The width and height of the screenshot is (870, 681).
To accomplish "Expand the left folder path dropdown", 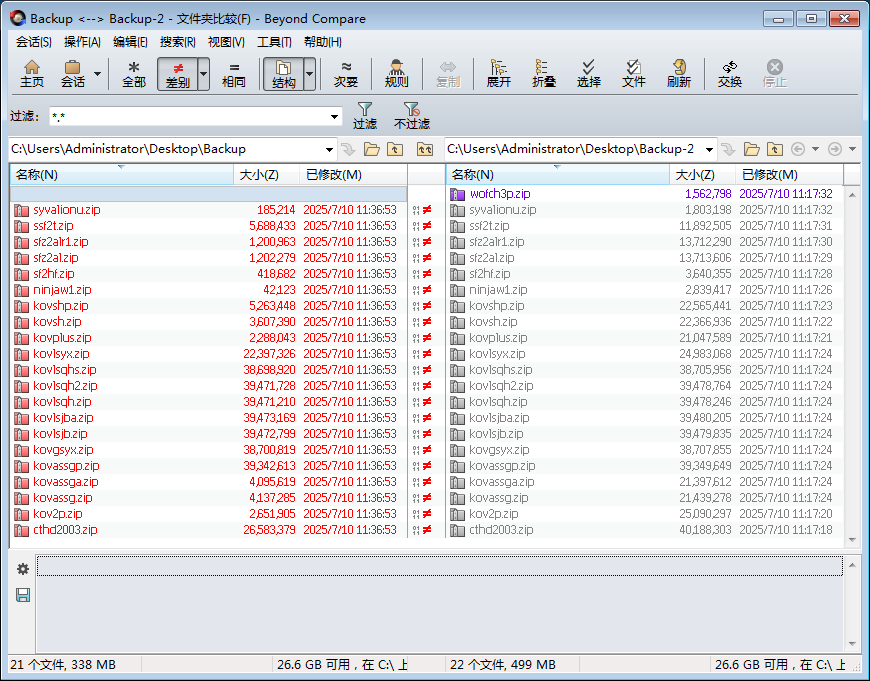I will [x=329, y=149].
